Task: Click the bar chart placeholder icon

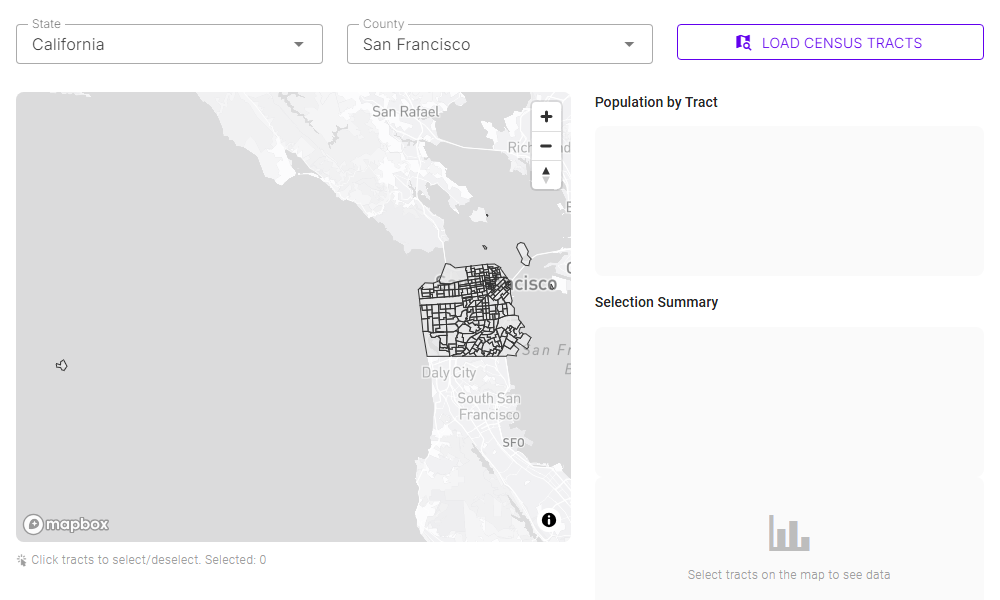Action: tap(788, 533)
